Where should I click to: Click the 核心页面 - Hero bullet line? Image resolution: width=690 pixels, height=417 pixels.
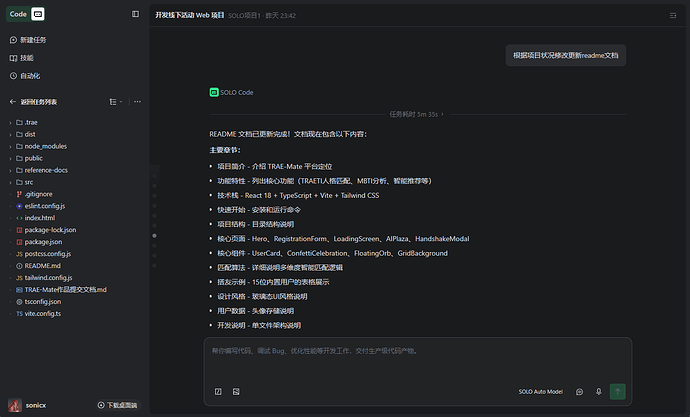(343, 239)
